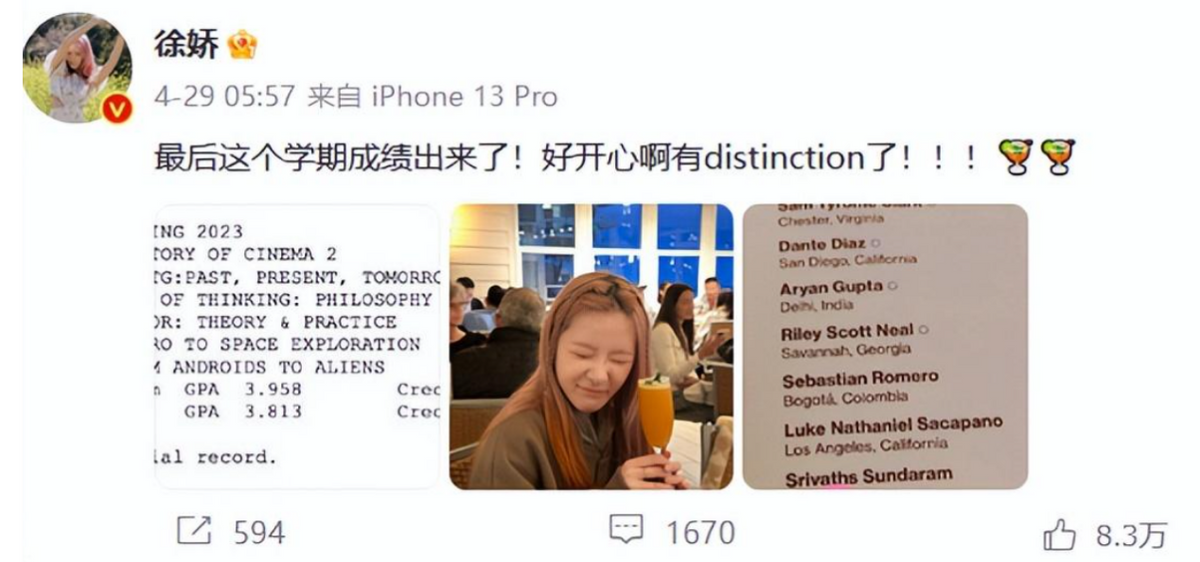Click the 4-29 05:57 timestamp
1200x562 pixels.
225,97
